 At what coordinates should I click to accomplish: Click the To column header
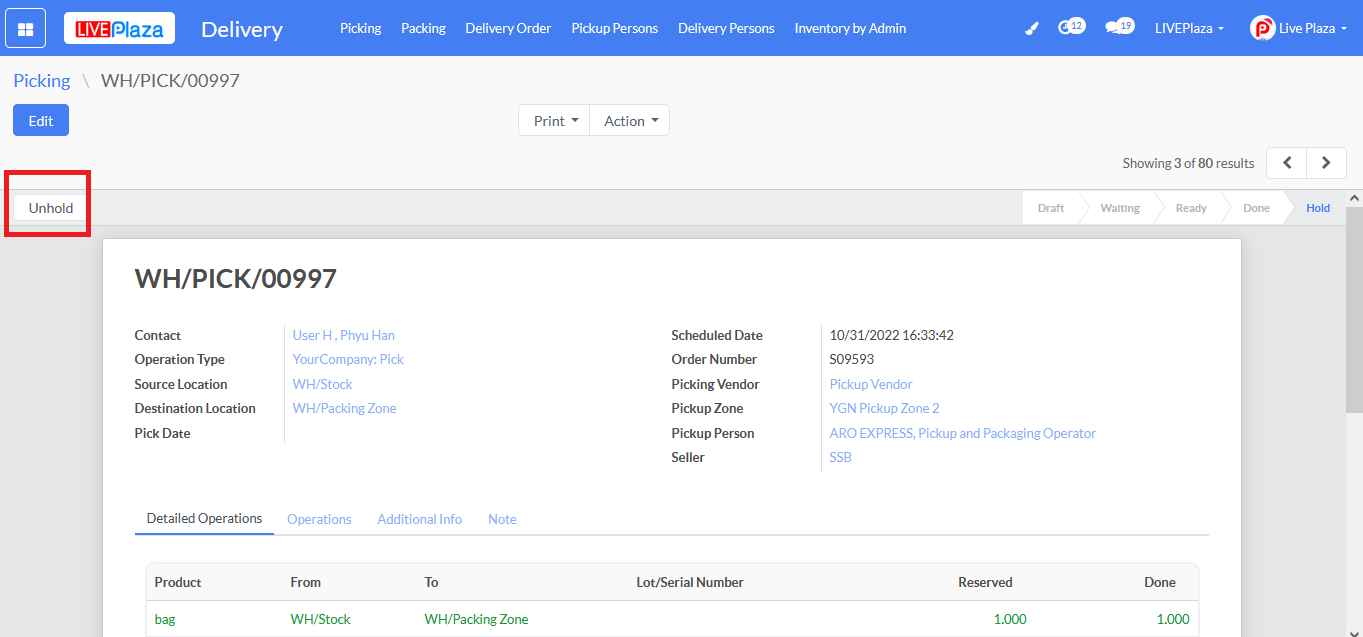tap(431, 582)
